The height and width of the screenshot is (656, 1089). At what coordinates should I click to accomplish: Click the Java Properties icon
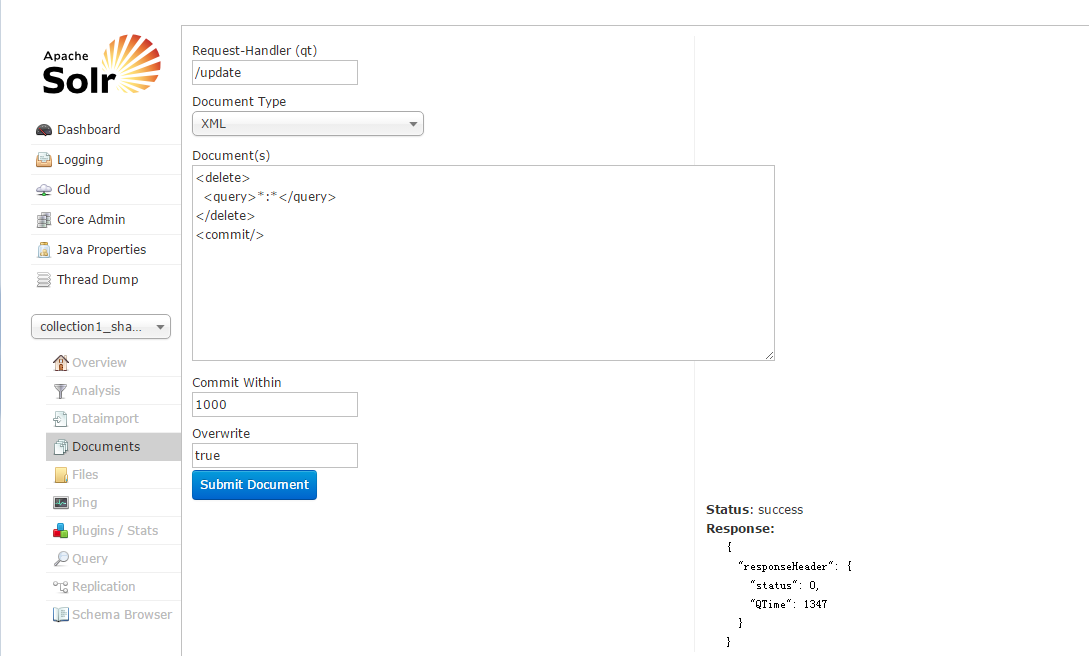tap(44, 250)
